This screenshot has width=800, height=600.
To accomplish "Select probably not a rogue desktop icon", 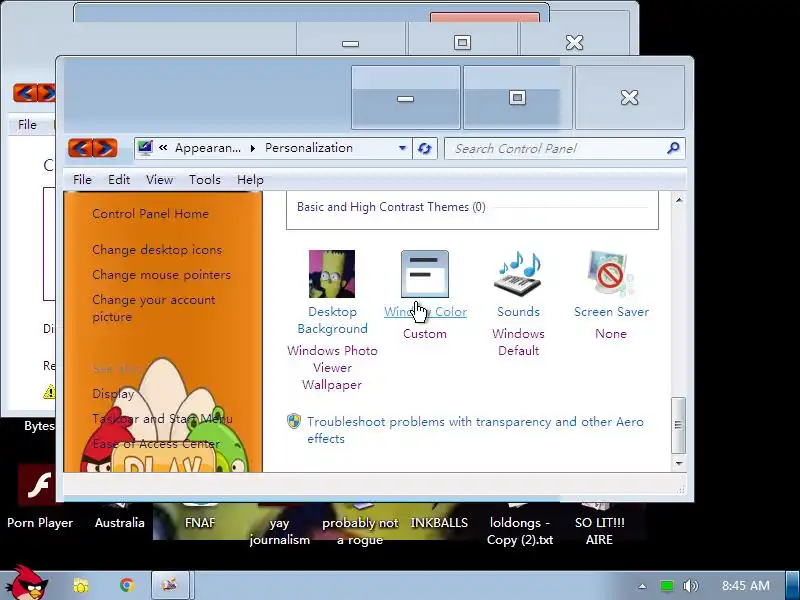I will (360, 531).
